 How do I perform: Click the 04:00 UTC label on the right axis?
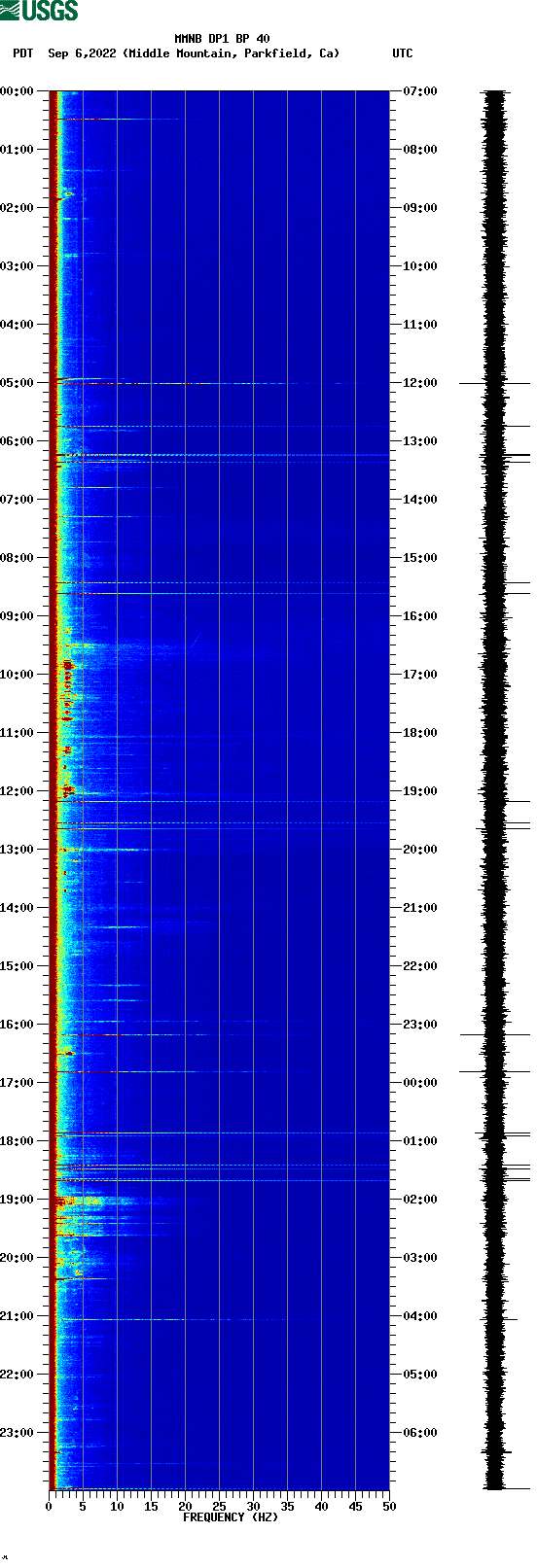click(x=420, y=1316)
